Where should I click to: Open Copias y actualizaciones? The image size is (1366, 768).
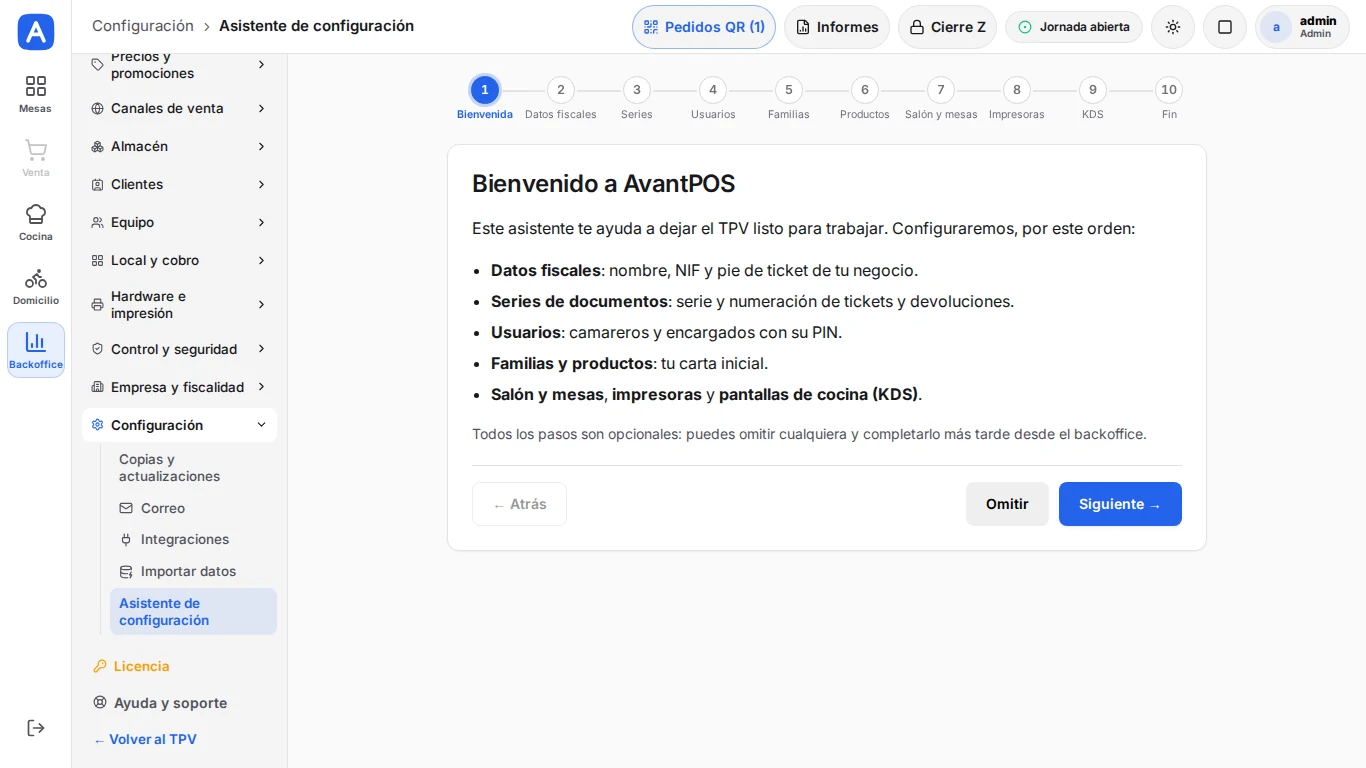coord(193,468)
